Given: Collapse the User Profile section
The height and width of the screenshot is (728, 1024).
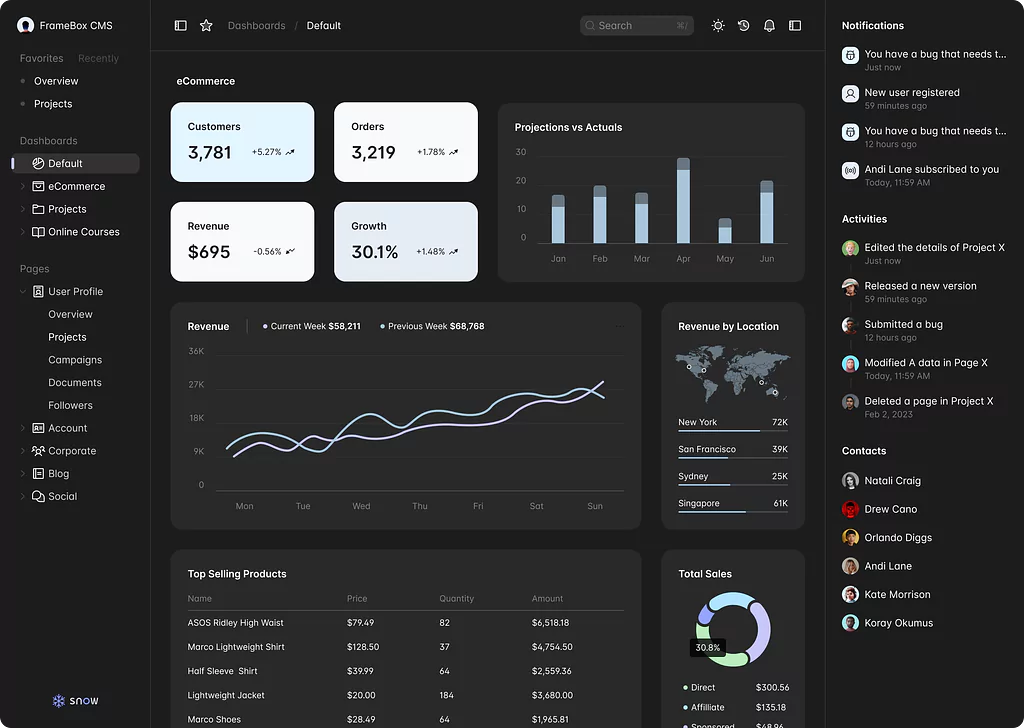Looking at the screenshot, I should coord(22,291).
